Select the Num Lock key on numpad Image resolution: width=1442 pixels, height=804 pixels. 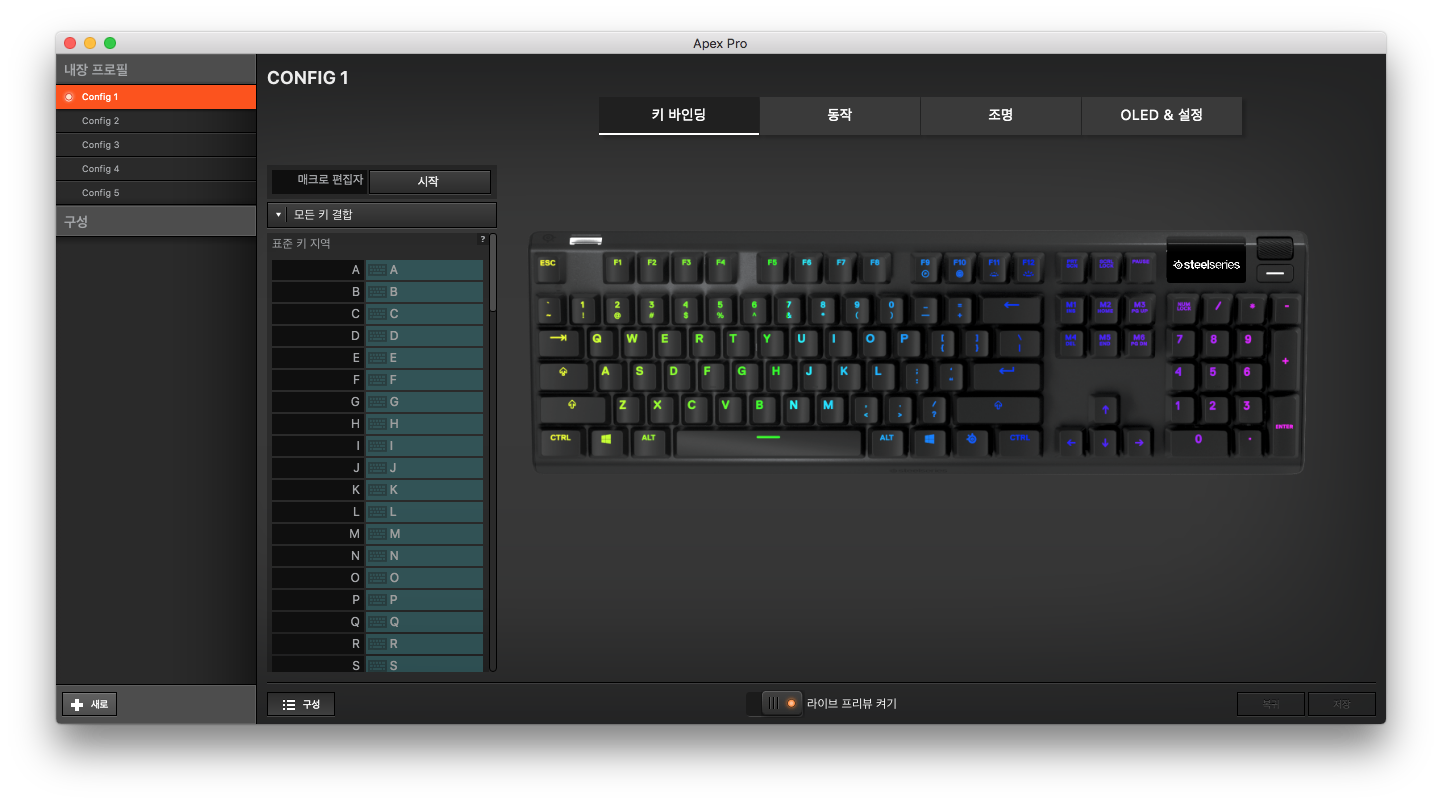[1184, 307]
